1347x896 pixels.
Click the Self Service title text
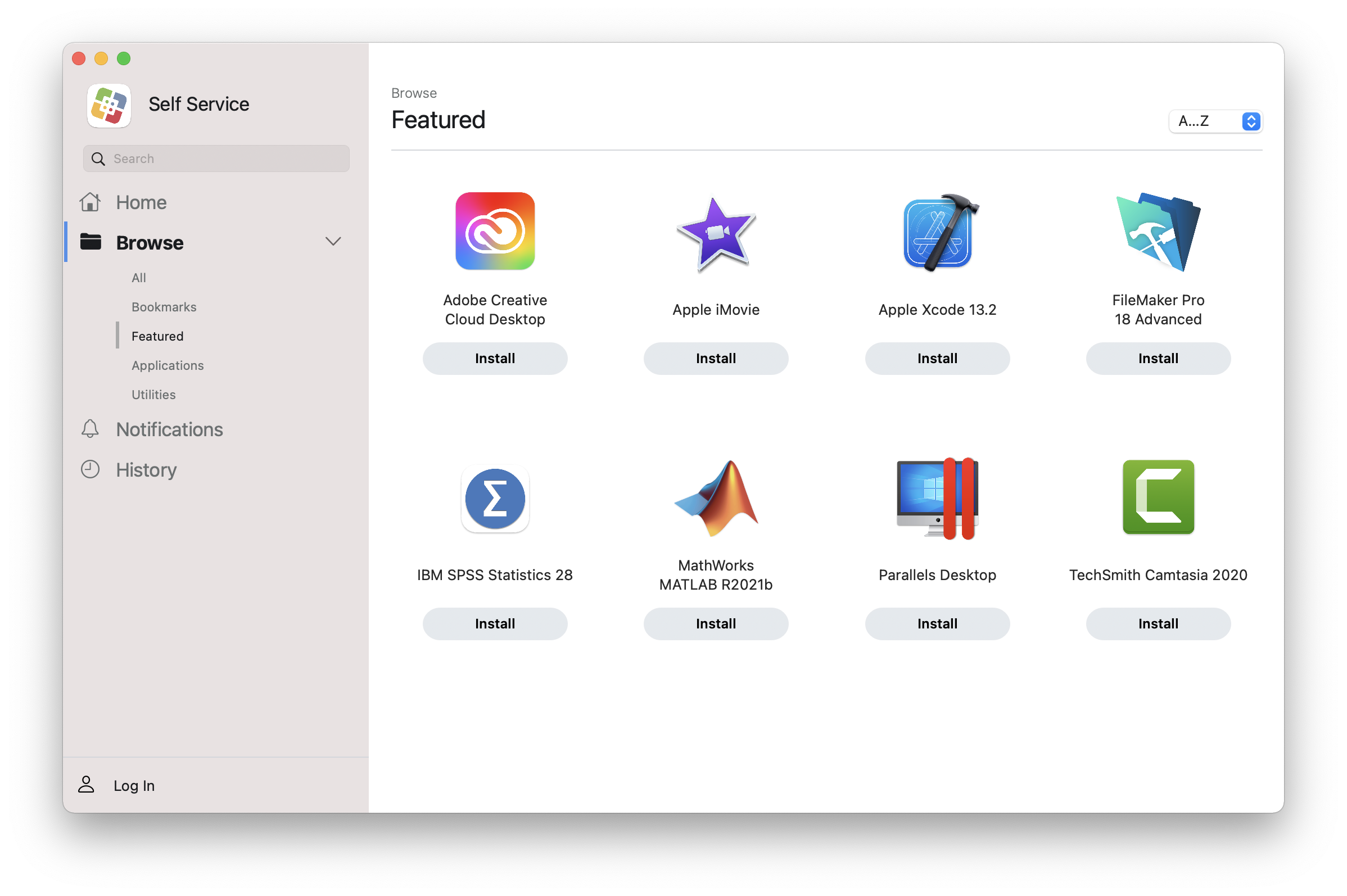point(199,104)
